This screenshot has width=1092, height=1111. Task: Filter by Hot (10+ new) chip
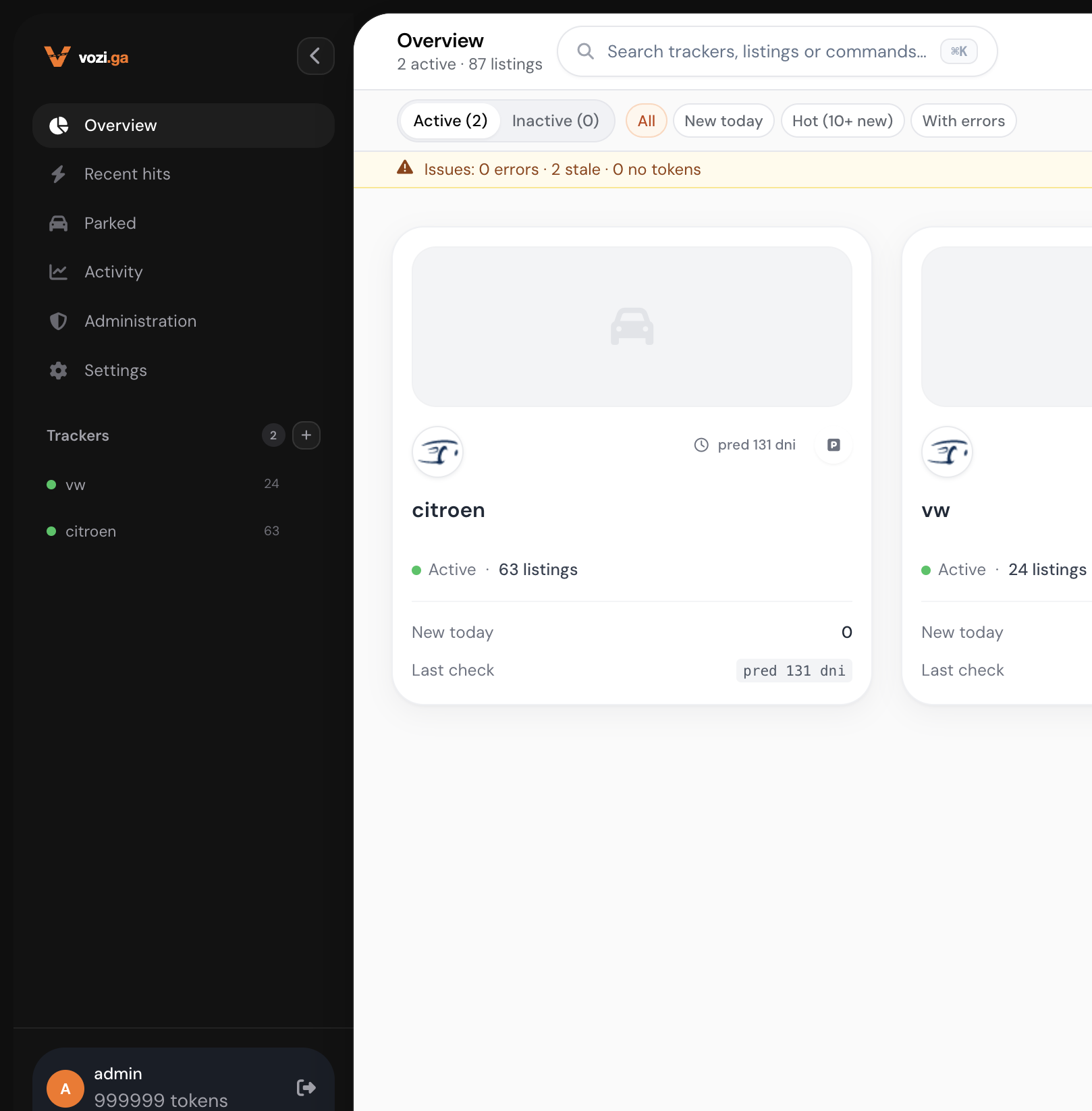[x=842, y=121]
